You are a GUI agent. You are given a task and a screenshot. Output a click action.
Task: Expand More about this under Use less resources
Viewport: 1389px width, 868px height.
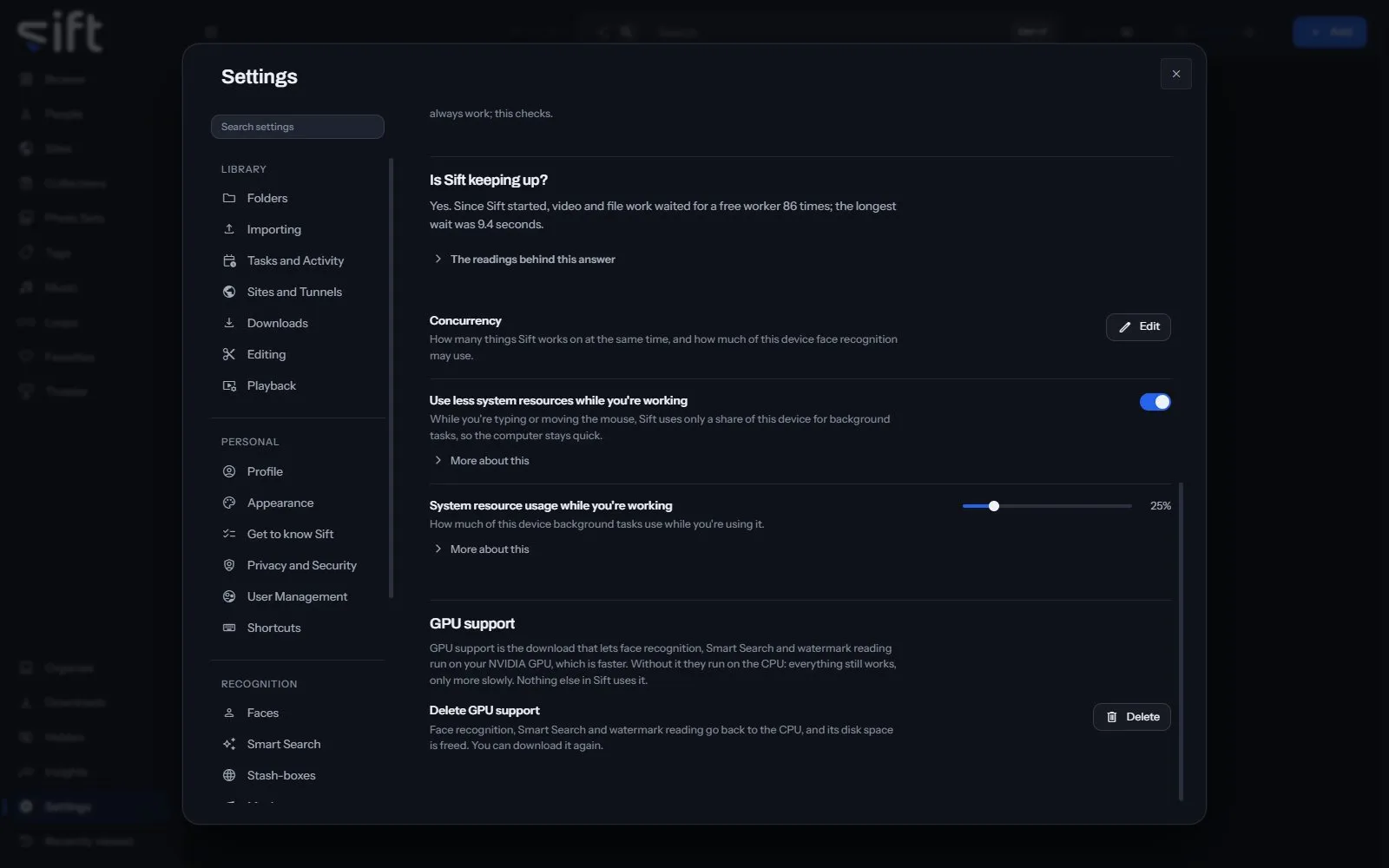(x=482, y=460)
